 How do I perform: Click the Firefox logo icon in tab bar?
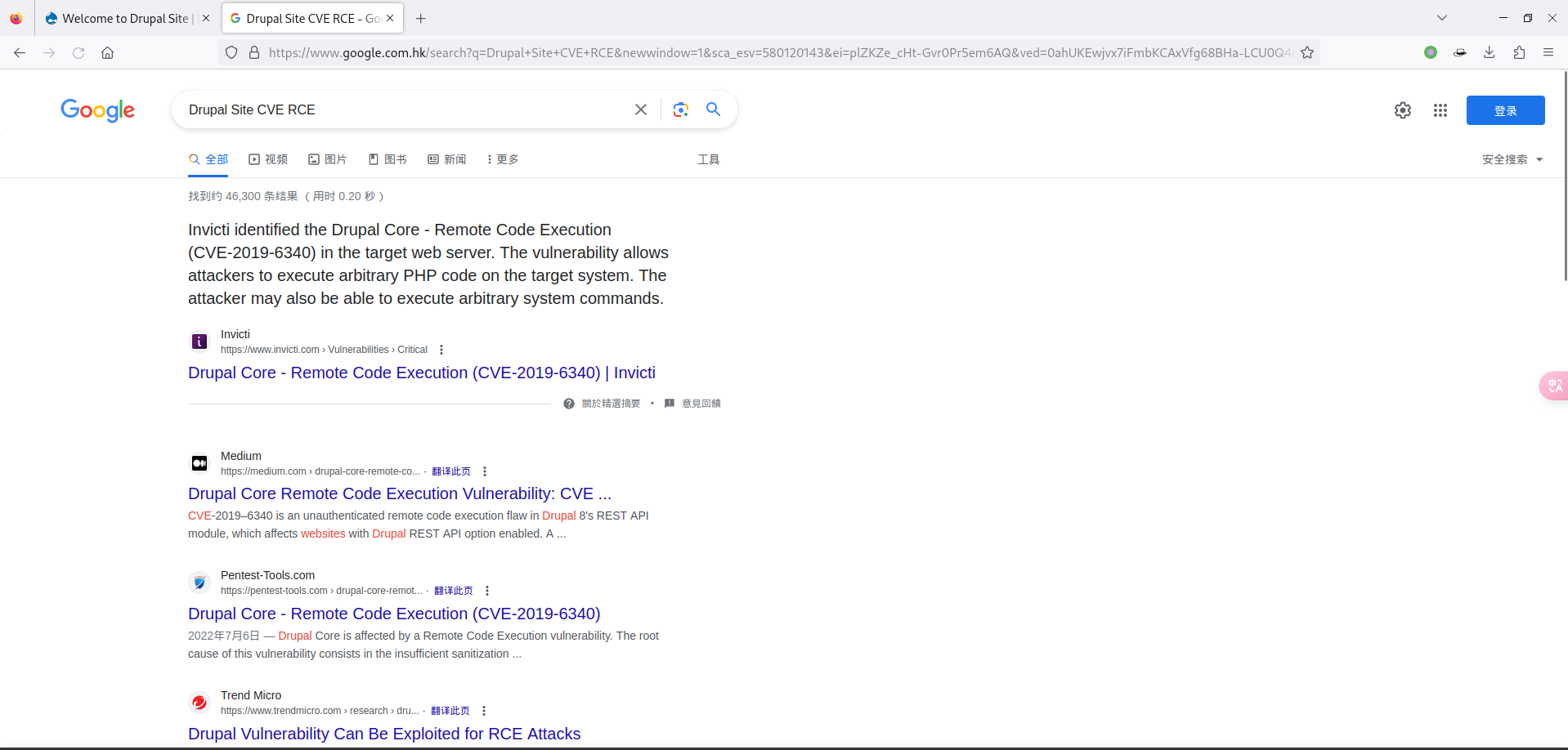(16, 18)
